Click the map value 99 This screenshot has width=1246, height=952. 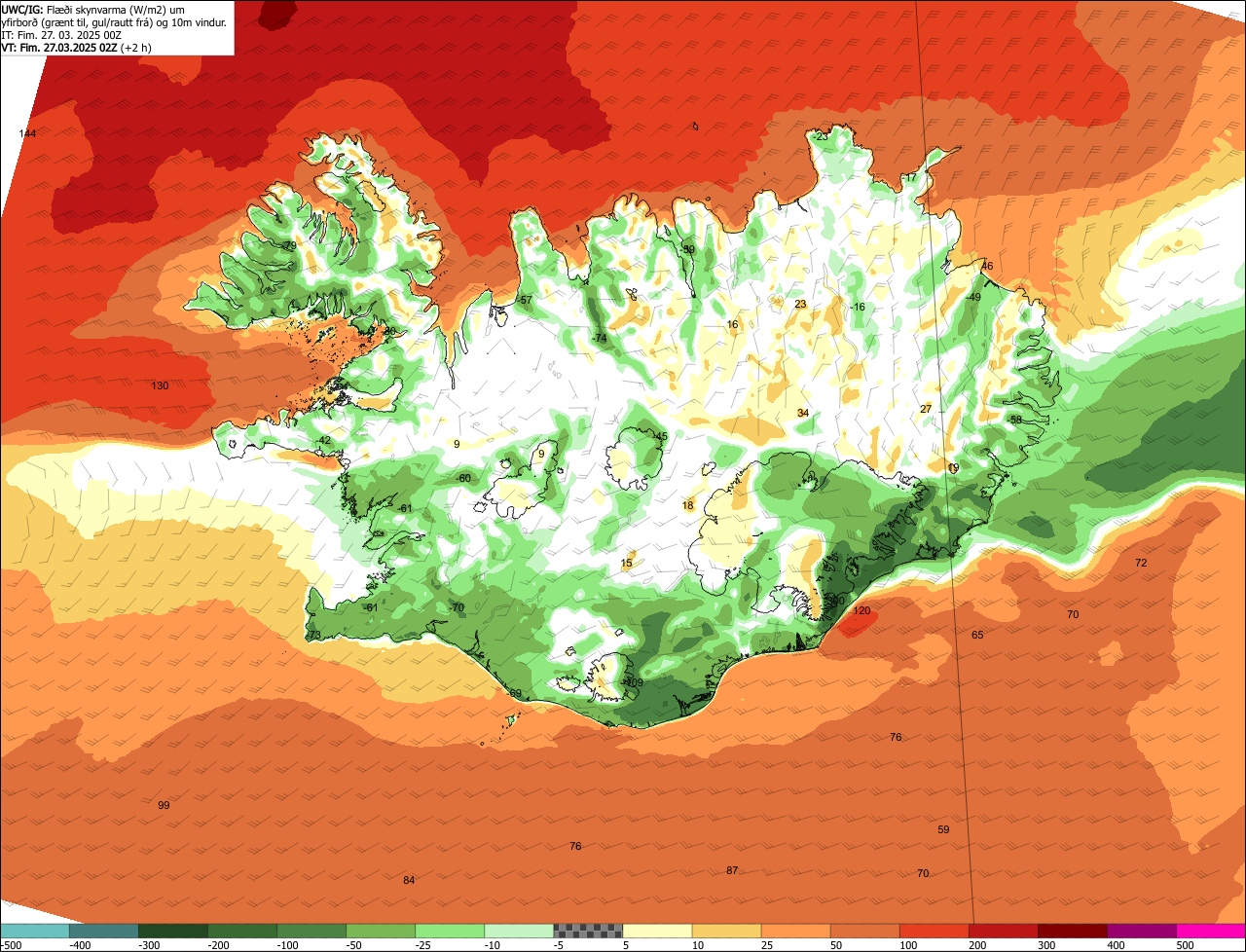coord(164,805)
